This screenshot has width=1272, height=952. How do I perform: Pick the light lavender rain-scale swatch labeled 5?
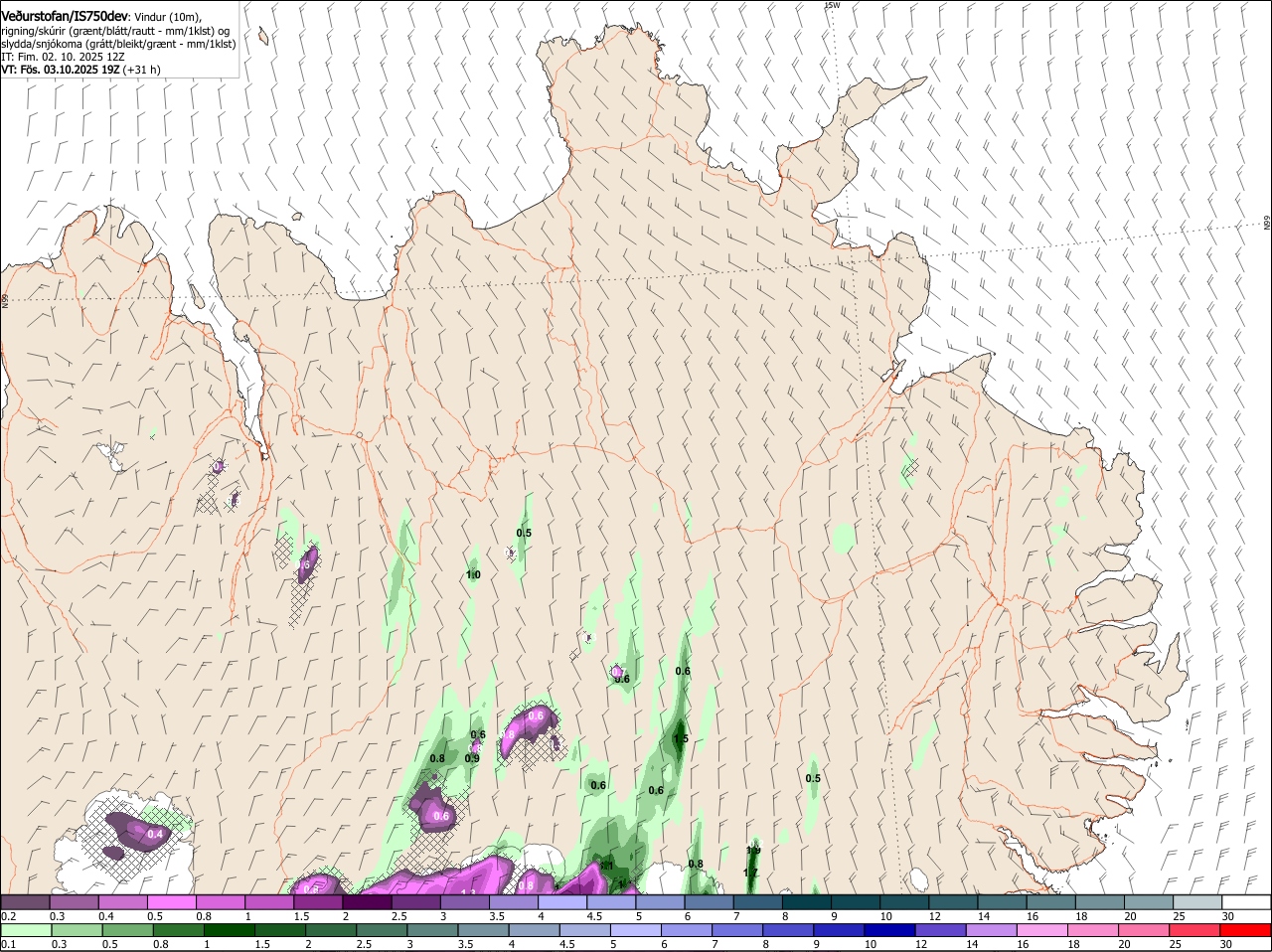click(635, 930)
